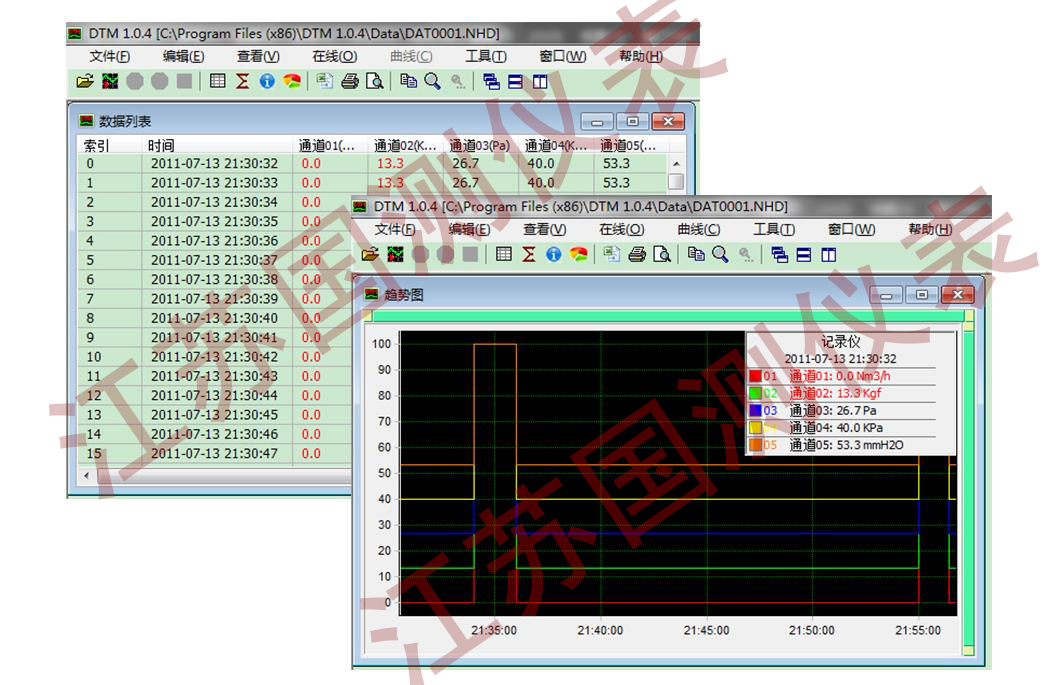Click the data list vertical scrollbar thumb
This screenshot has height=685, width=1046.
pyautogui.click(x=676, y=182)
